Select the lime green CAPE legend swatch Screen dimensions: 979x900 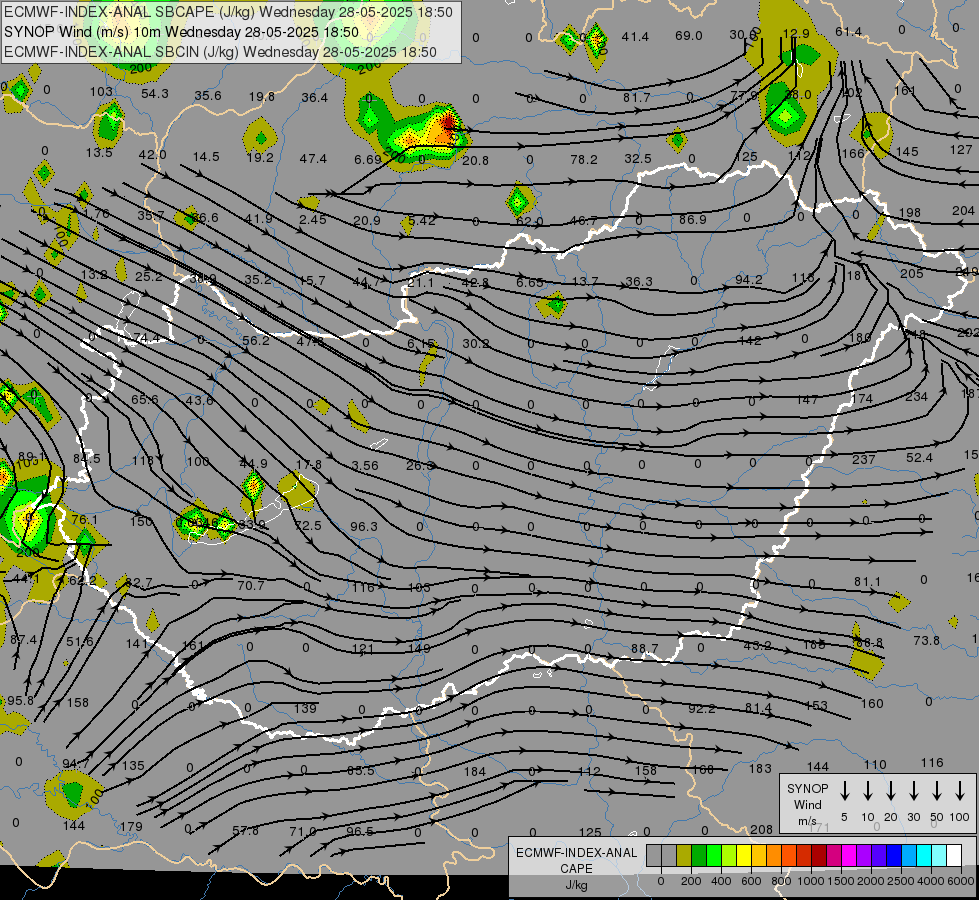(729, 856)
